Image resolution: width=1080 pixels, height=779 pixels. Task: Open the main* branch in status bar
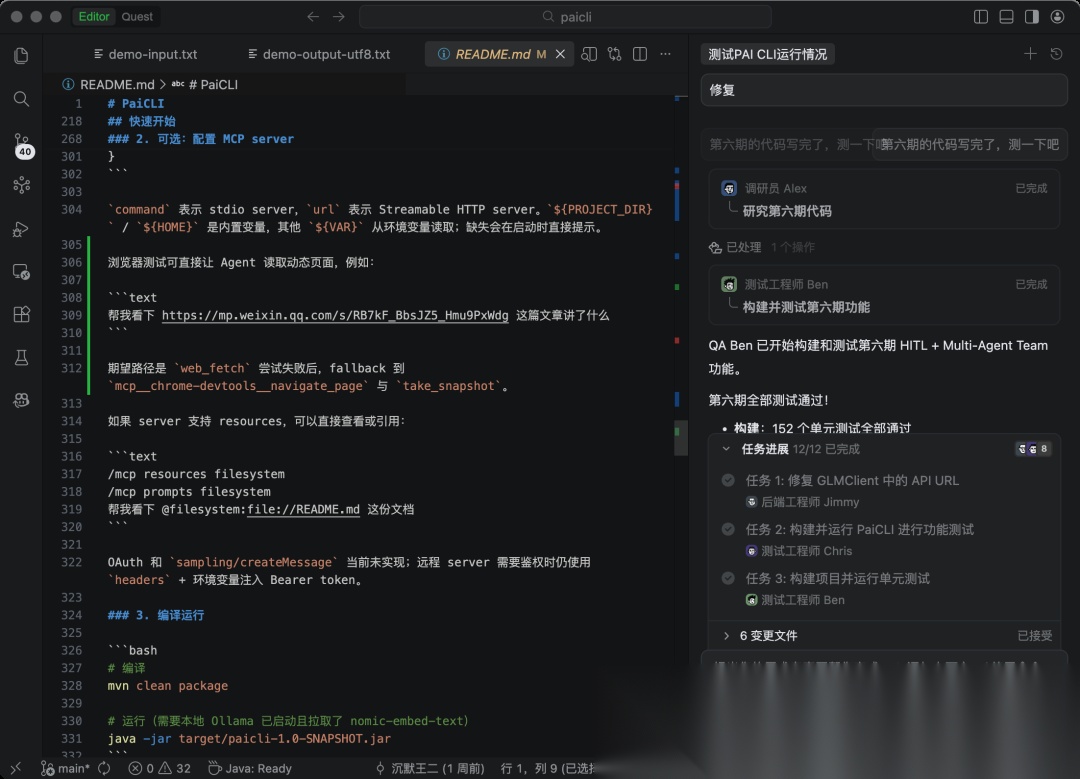tap(65, 768)
